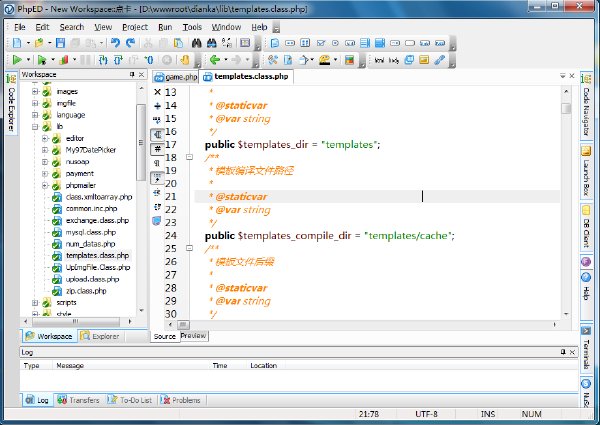Click the Find binoculars icon
Image resolution: width=600 pixels, height=425 pixels.
(x=197, y=43)
